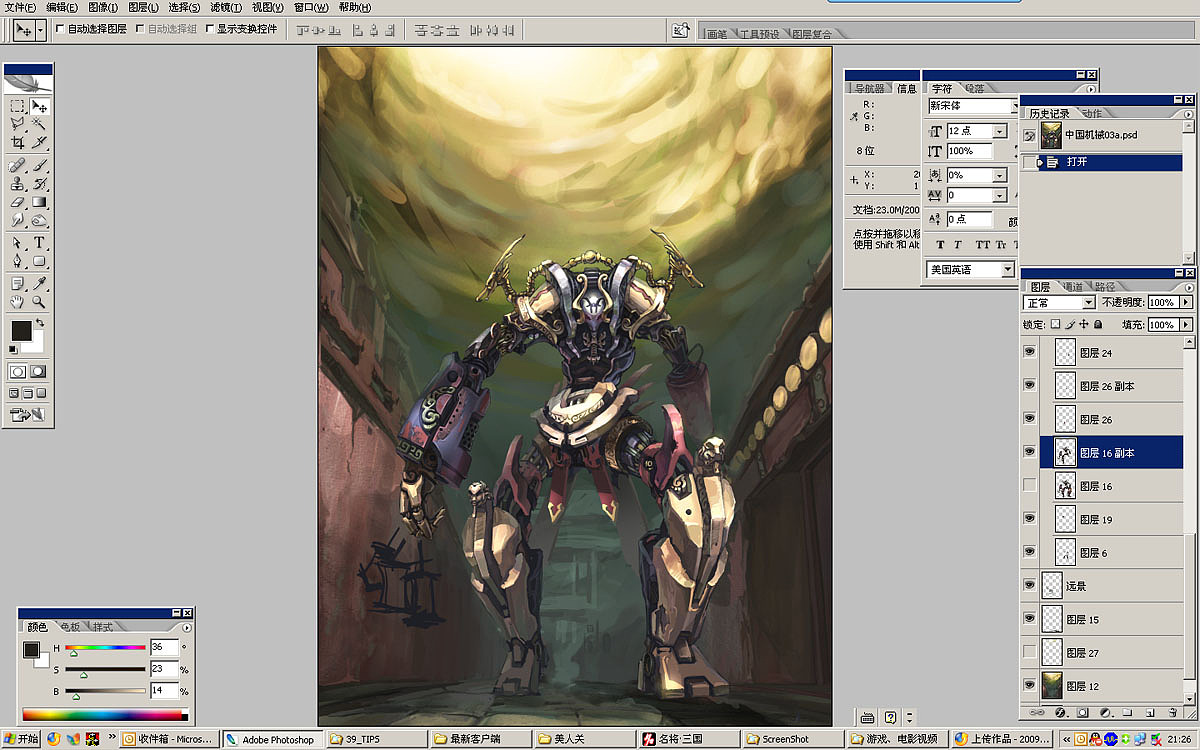
Task: Switch to the 样式 tab
Action: pyautogui.click(x=102, y=627)
